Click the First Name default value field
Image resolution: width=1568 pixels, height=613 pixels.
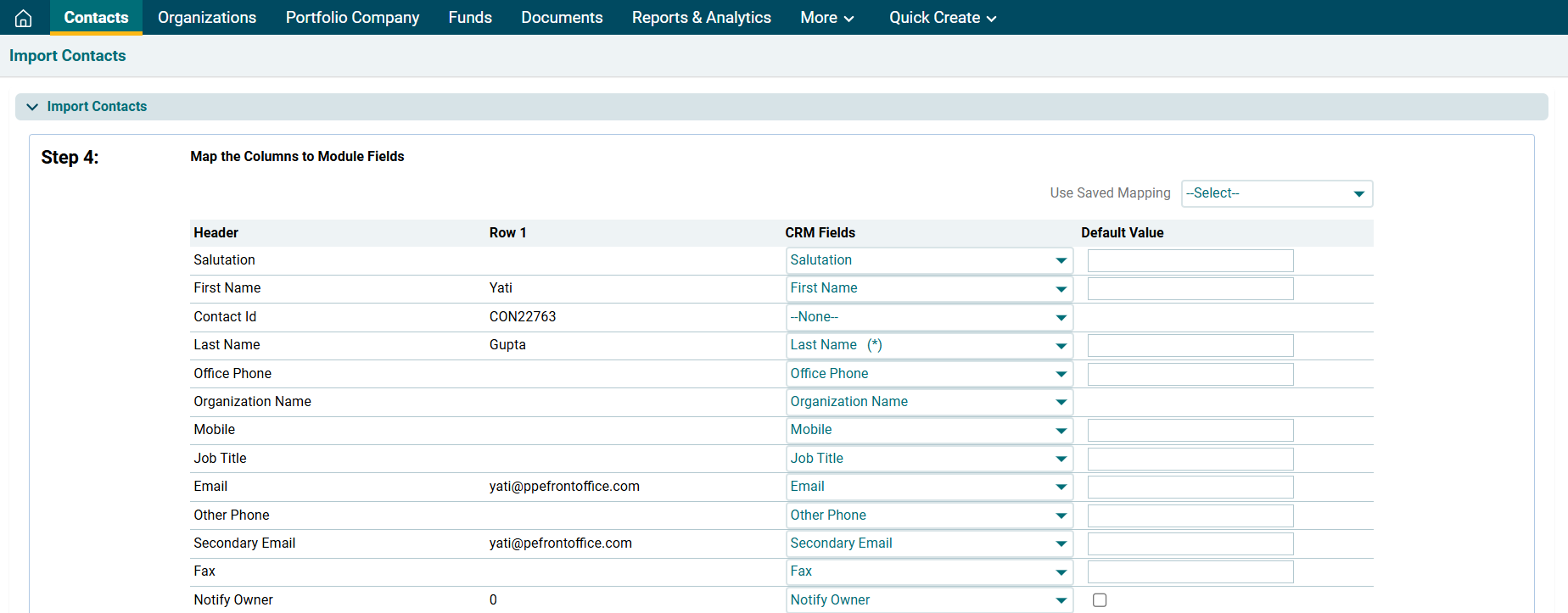point(1190,289)
